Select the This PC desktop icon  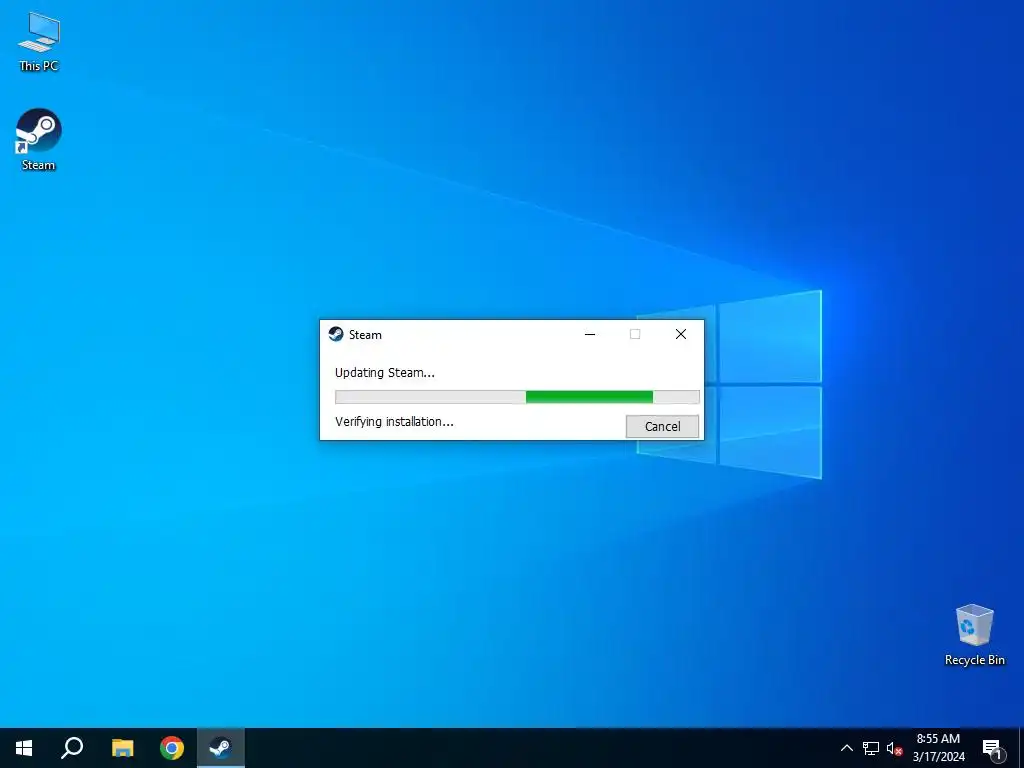39,42
